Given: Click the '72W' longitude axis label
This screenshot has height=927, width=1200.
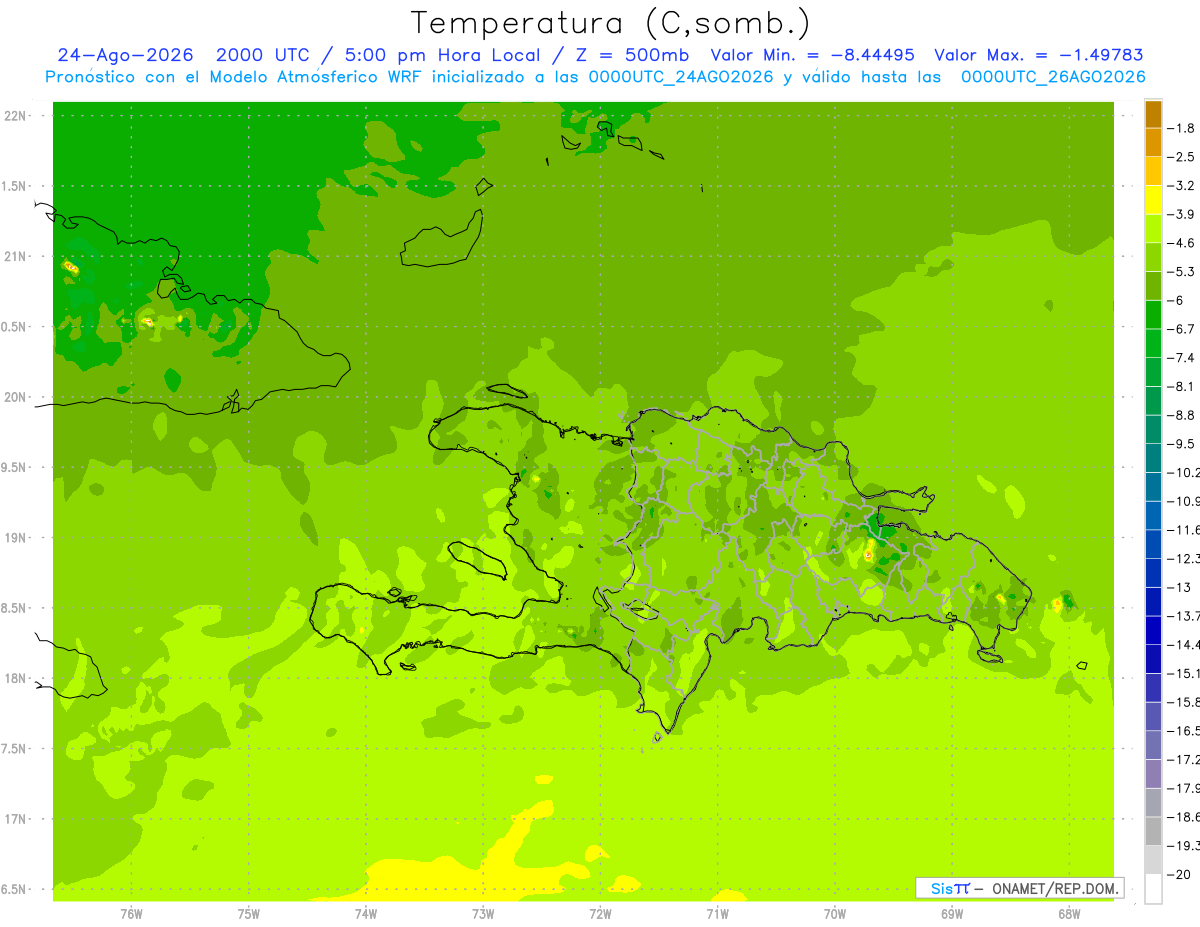Looking at the screenshot, I should 600,914.
